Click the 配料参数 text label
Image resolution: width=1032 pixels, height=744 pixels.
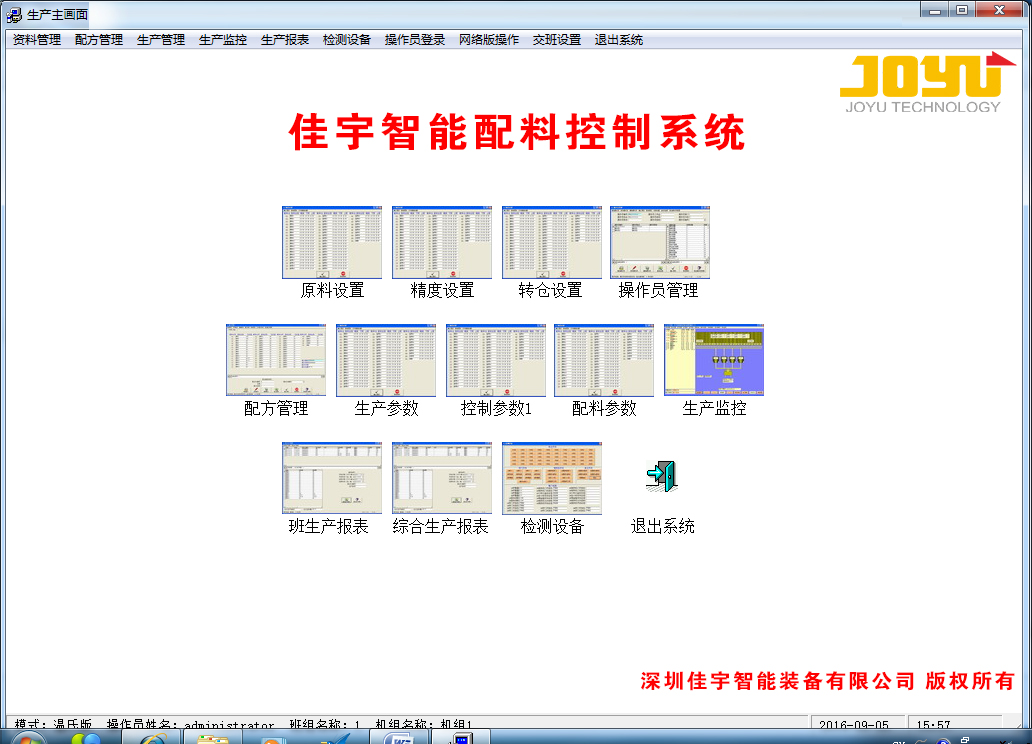[604, 408]
